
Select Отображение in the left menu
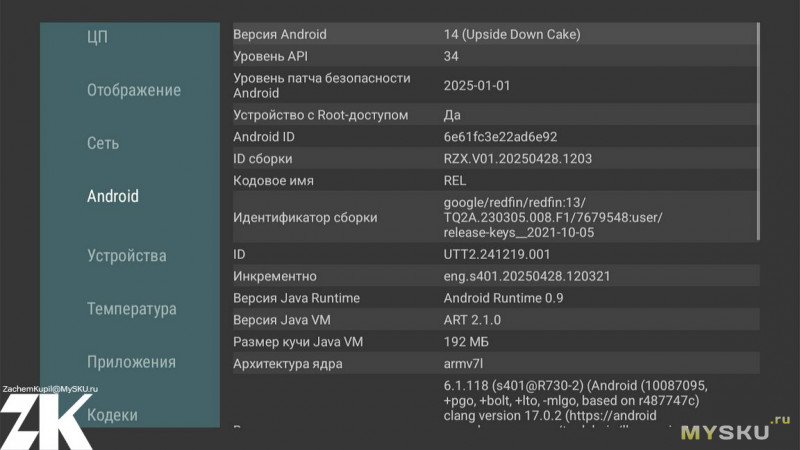pyautogui.click(x=133, y=90)
